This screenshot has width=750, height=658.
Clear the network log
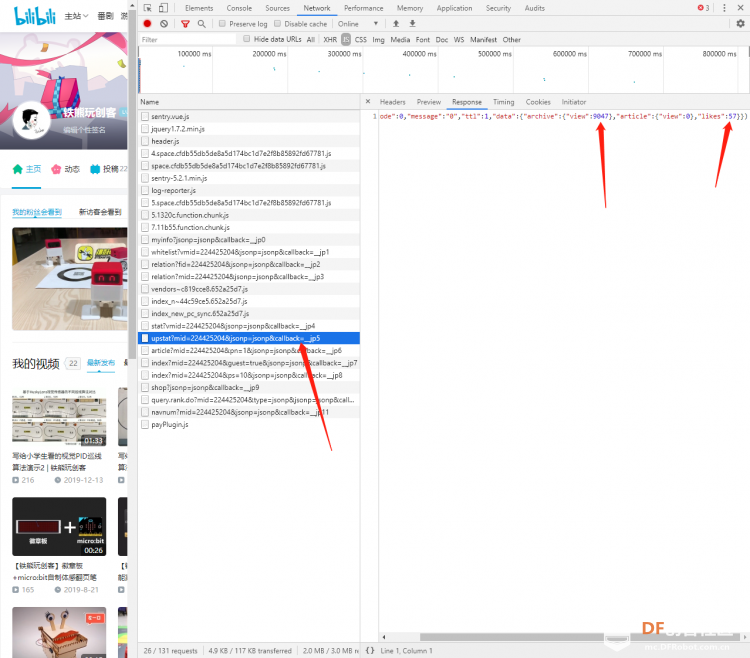point(164,23)
